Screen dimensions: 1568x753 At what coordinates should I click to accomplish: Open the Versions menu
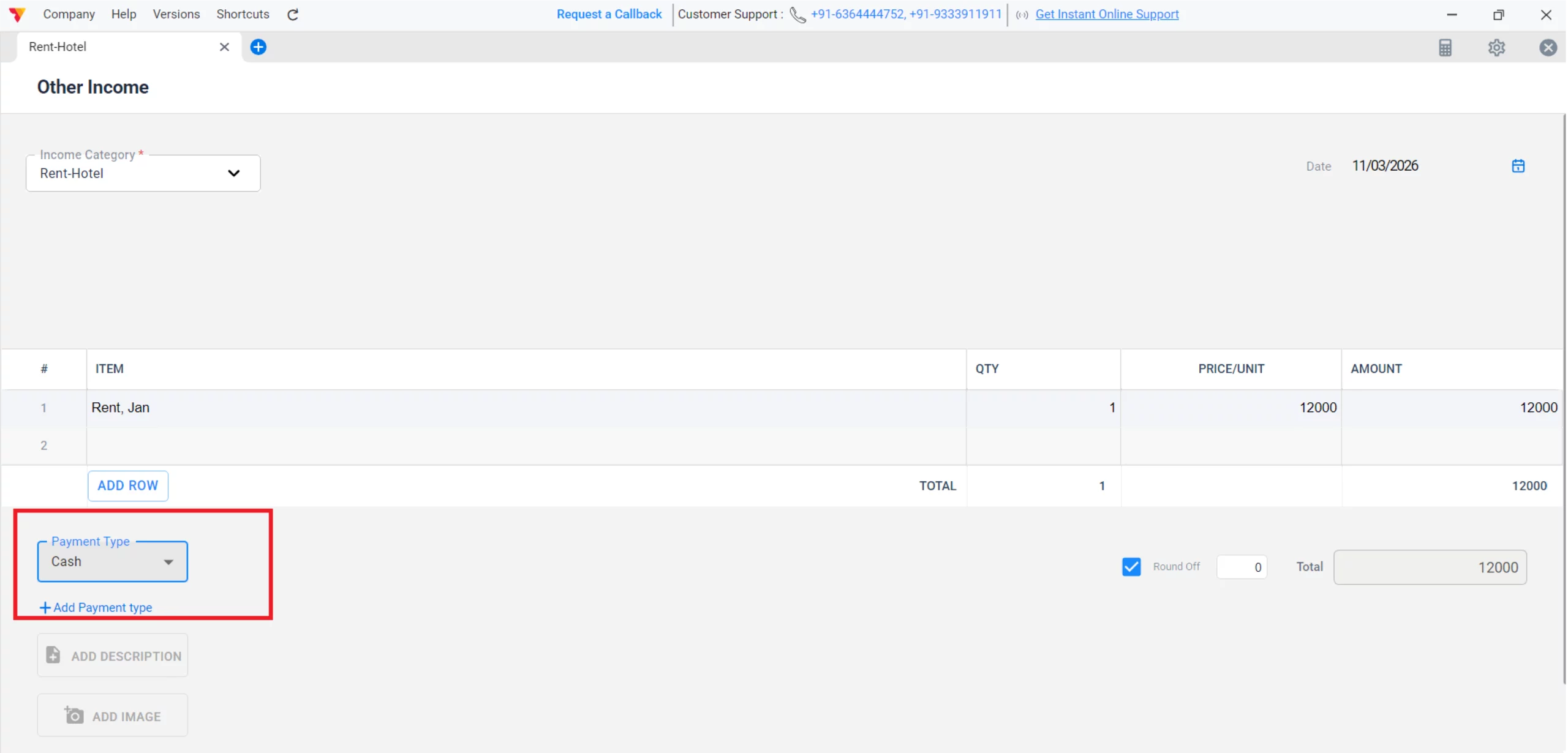pyautogui.click(x=176, y=14)
